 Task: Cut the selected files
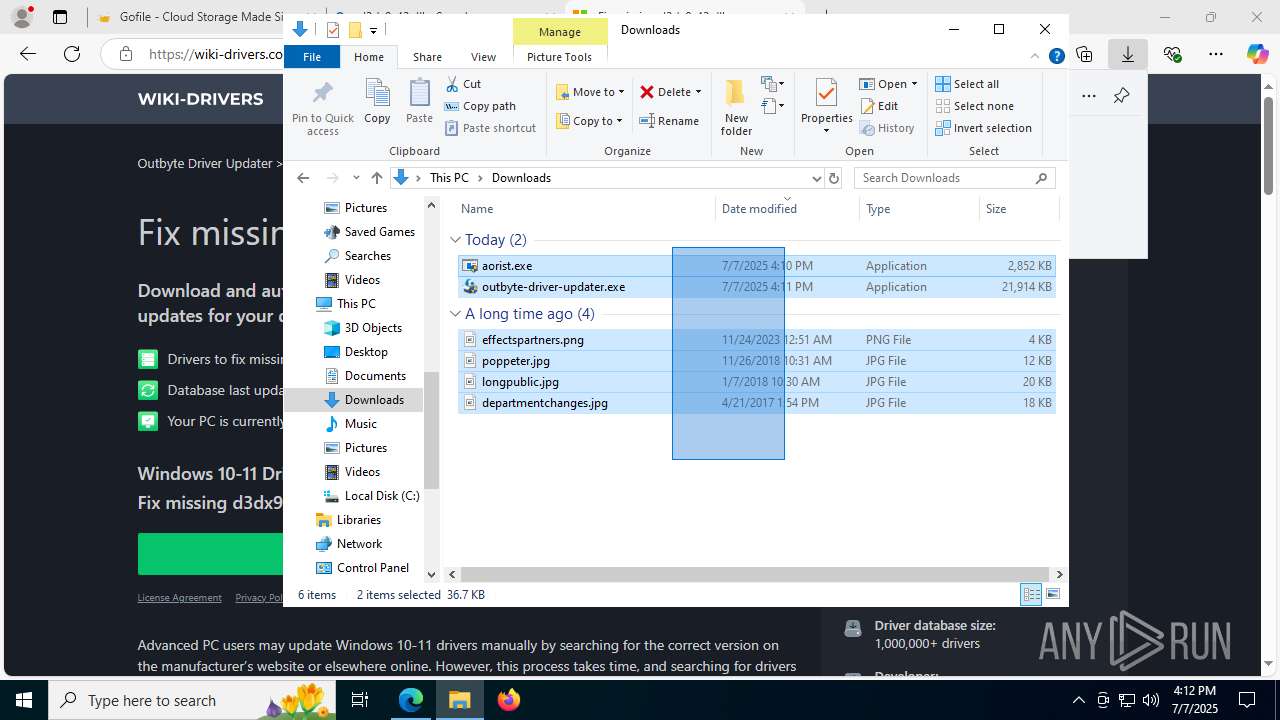click(463, 84)
